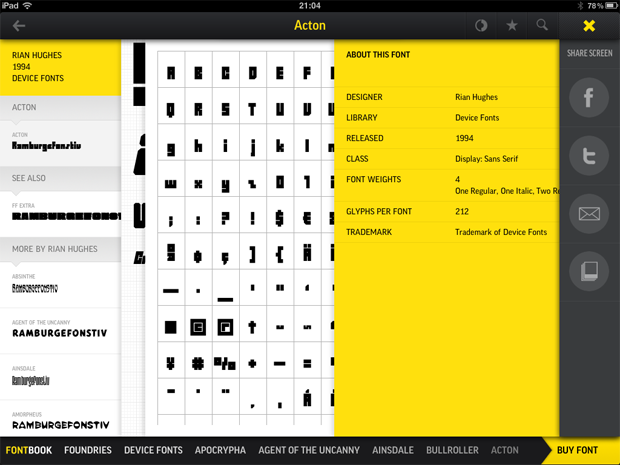This screenshot has height=465, width=620.
Task: Tap the released value 1994
Action: tap(464, 138)
